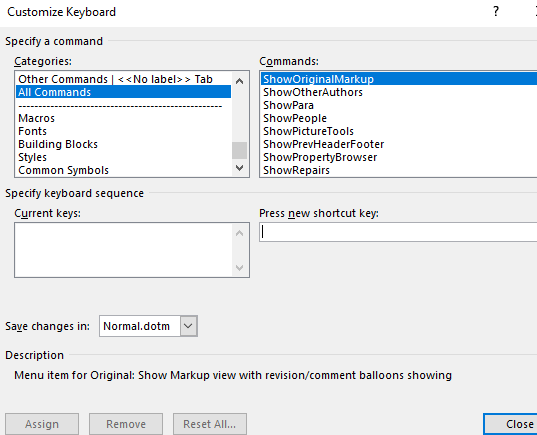This screenshot has height=435, width=537.
Task: Click the Current keys scroll down arrow
Action: click(239, 267)
